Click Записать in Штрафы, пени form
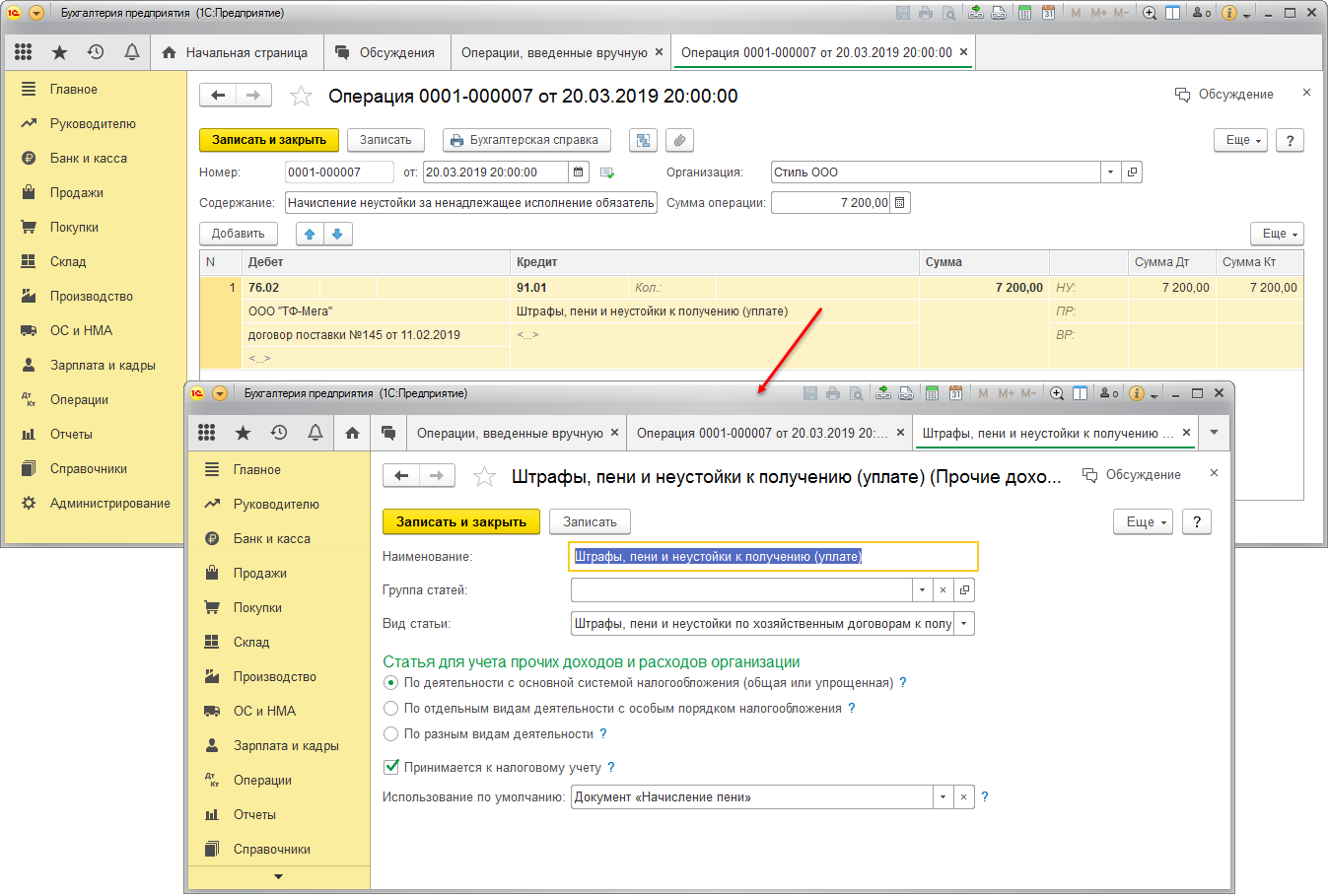The height and width of the screenshot is (896, 1328). click(x=590, y=521)
